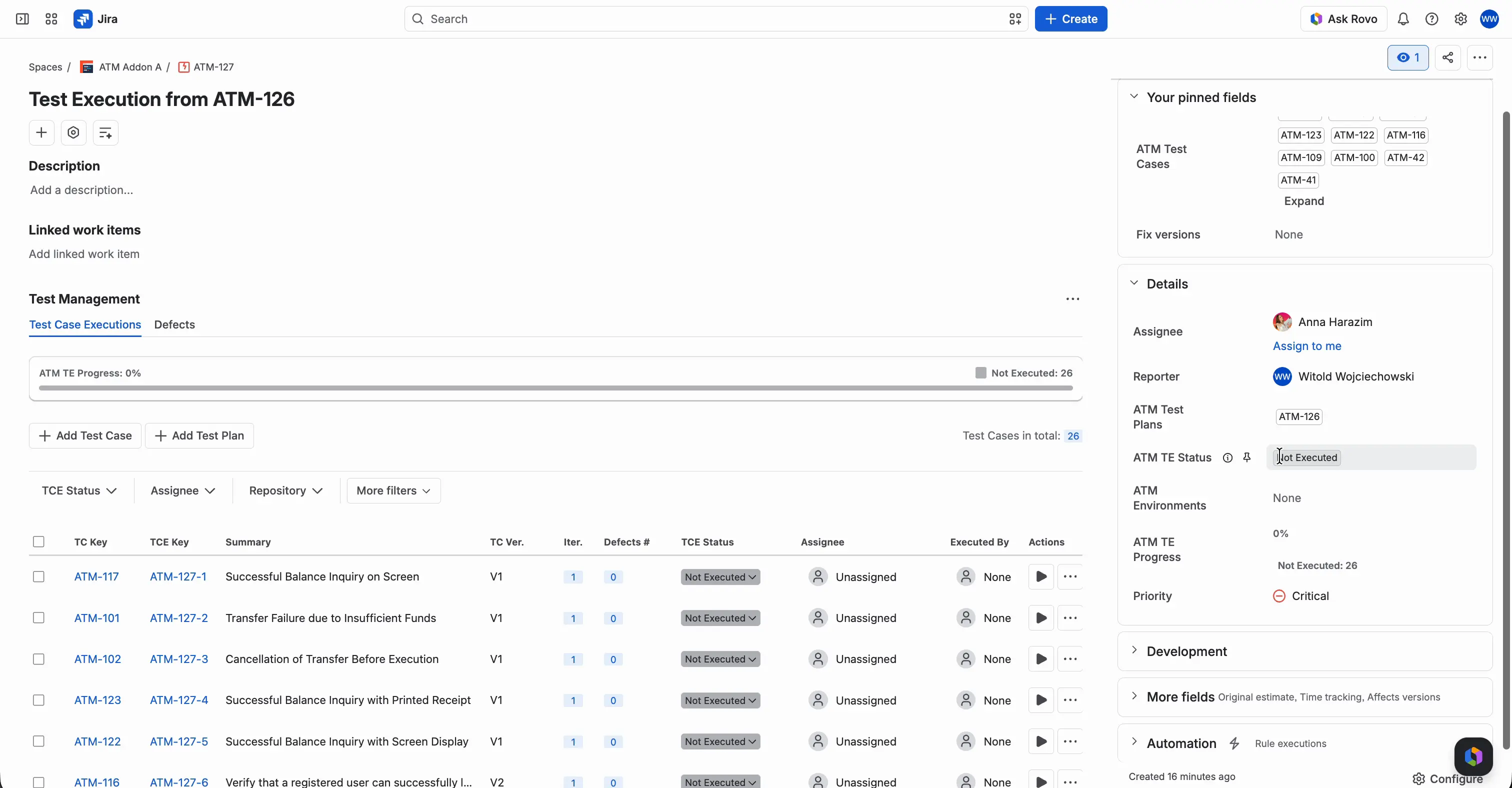Open the Rovo chat floating button
Screen dimensions: 1512x788
pyautogui.click(x=1472, y=756)
